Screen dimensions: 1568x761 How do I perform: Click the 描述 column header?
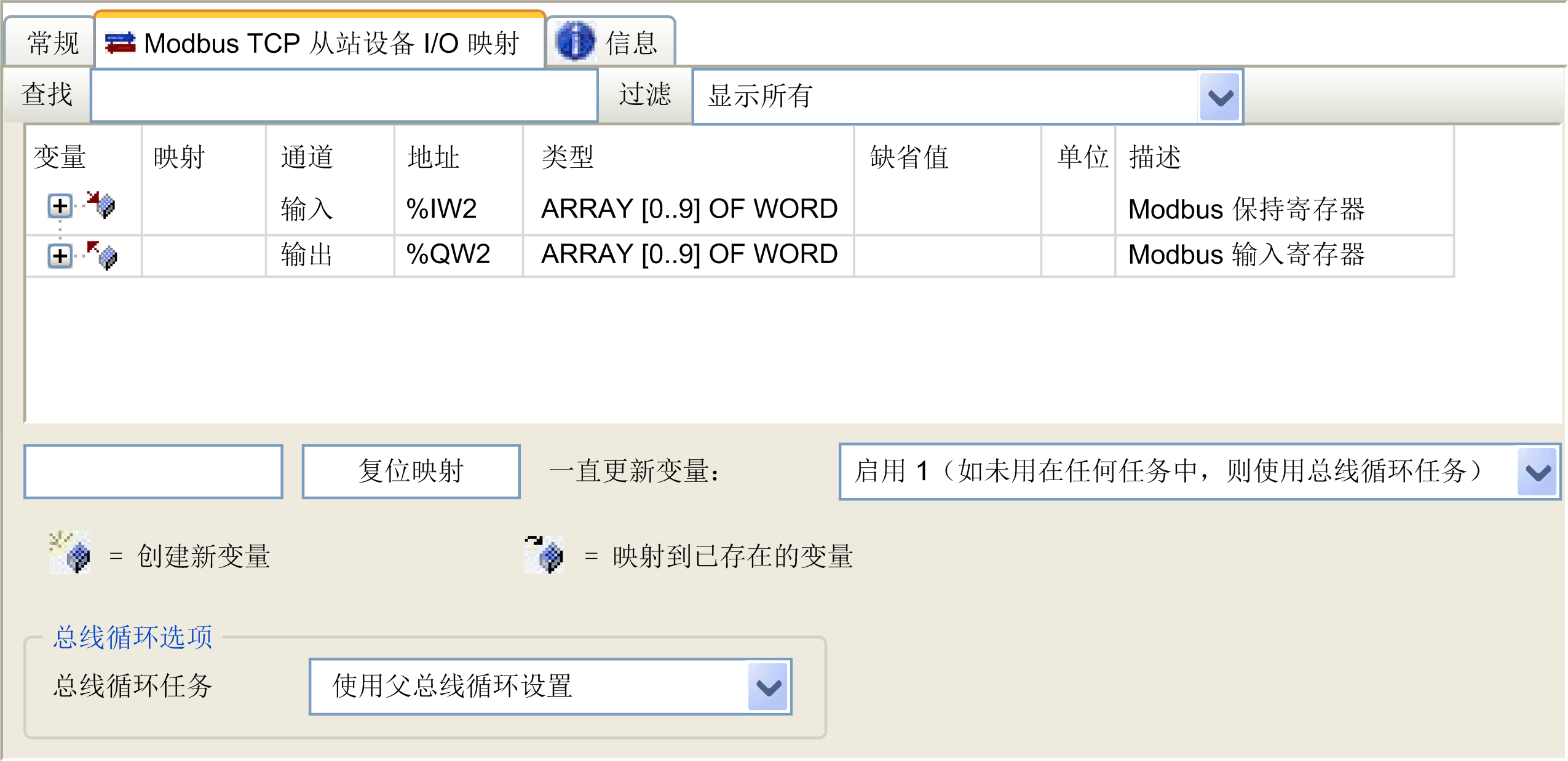tap(1155, 157)
